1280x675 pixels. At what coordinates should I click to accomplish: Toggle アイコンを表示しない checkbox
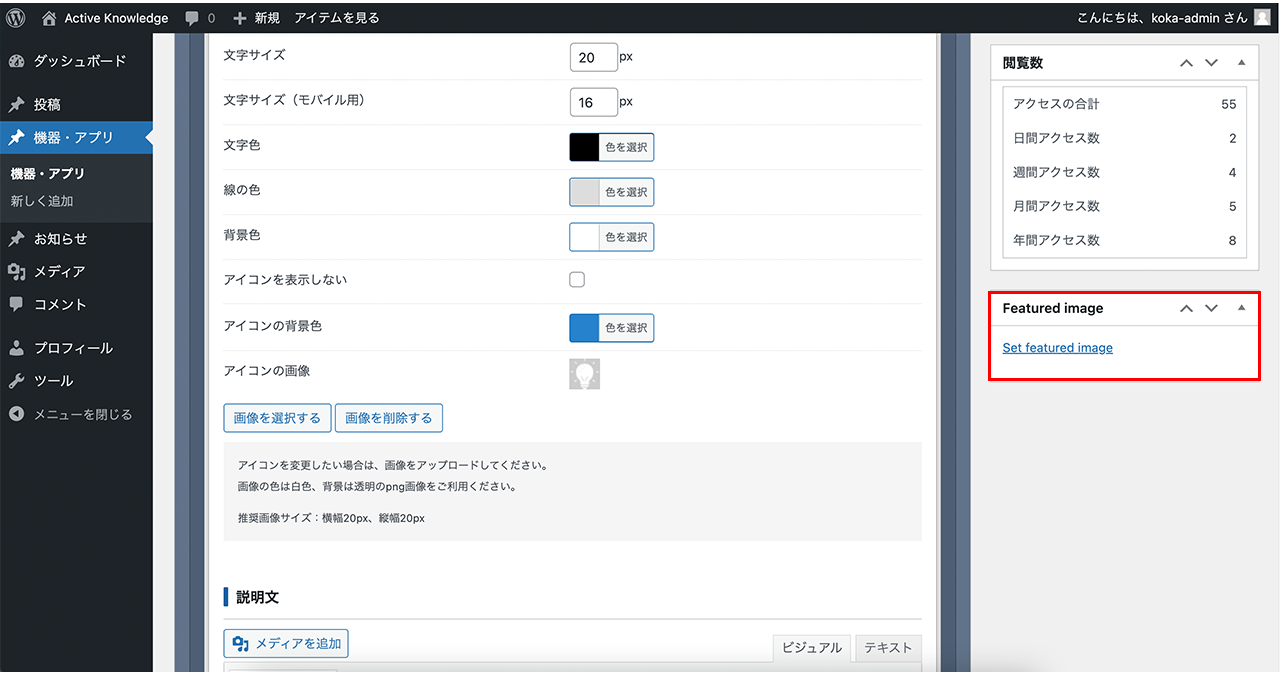[x=577, y=280]
